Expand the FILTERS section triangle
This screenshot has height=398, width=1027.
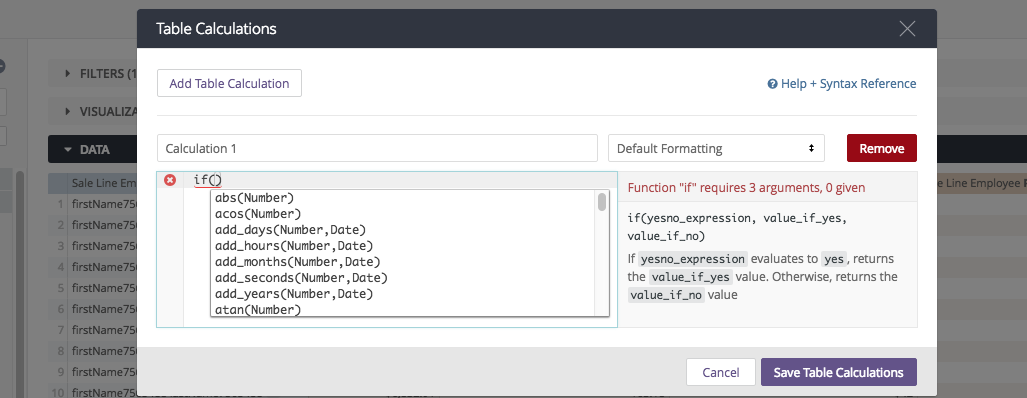point(68,74)
